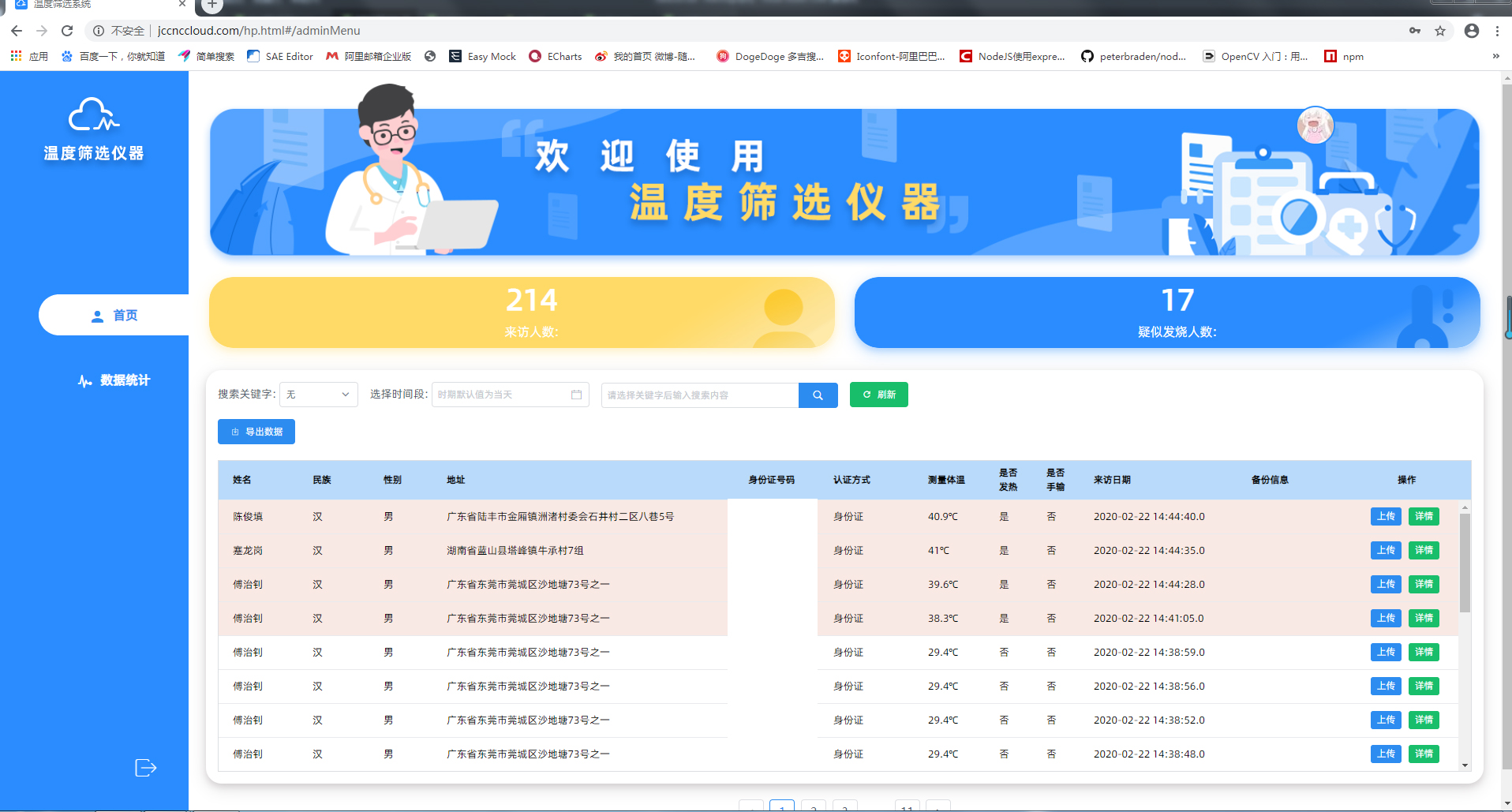The image size is (1512, 812).
Task: Open the calendar date picker icon
Action: tap(576, 395)
